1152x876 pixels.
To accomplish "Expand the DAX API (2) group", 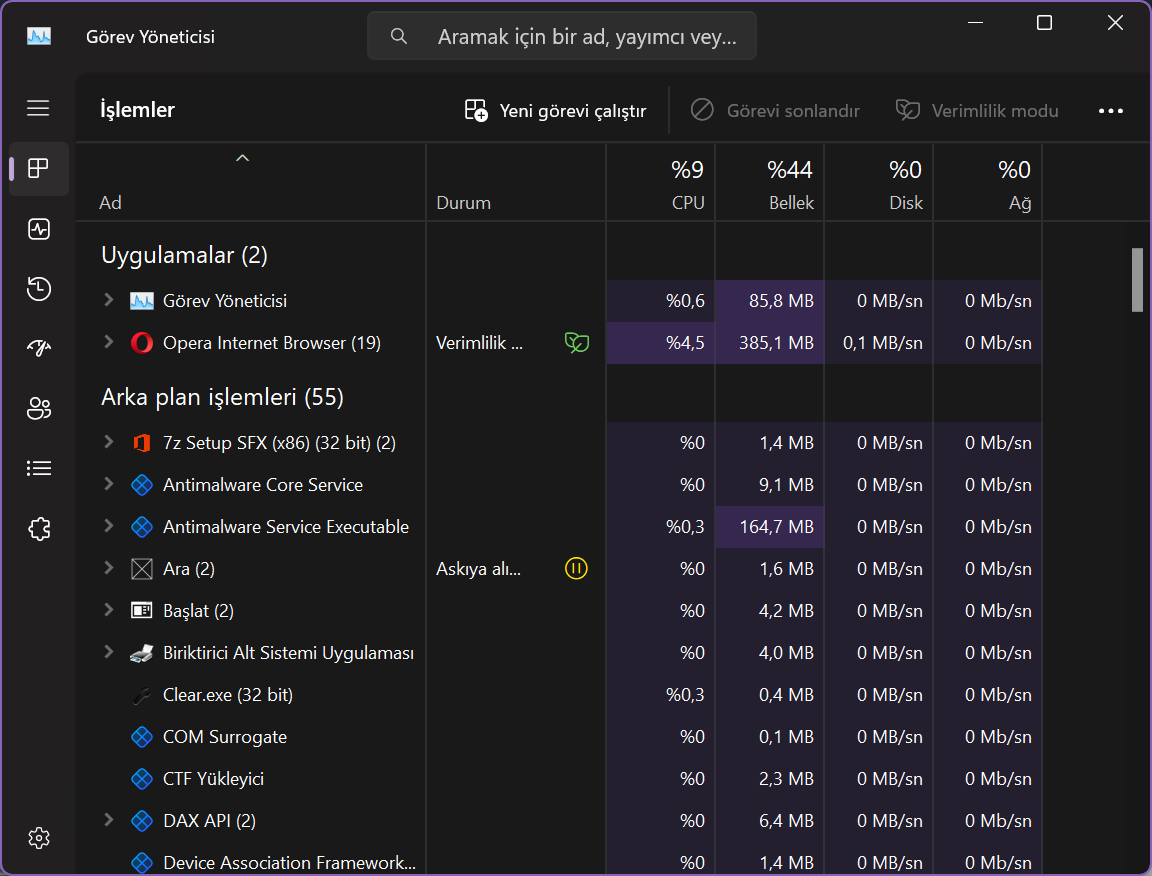I will (x=109, y=819).
